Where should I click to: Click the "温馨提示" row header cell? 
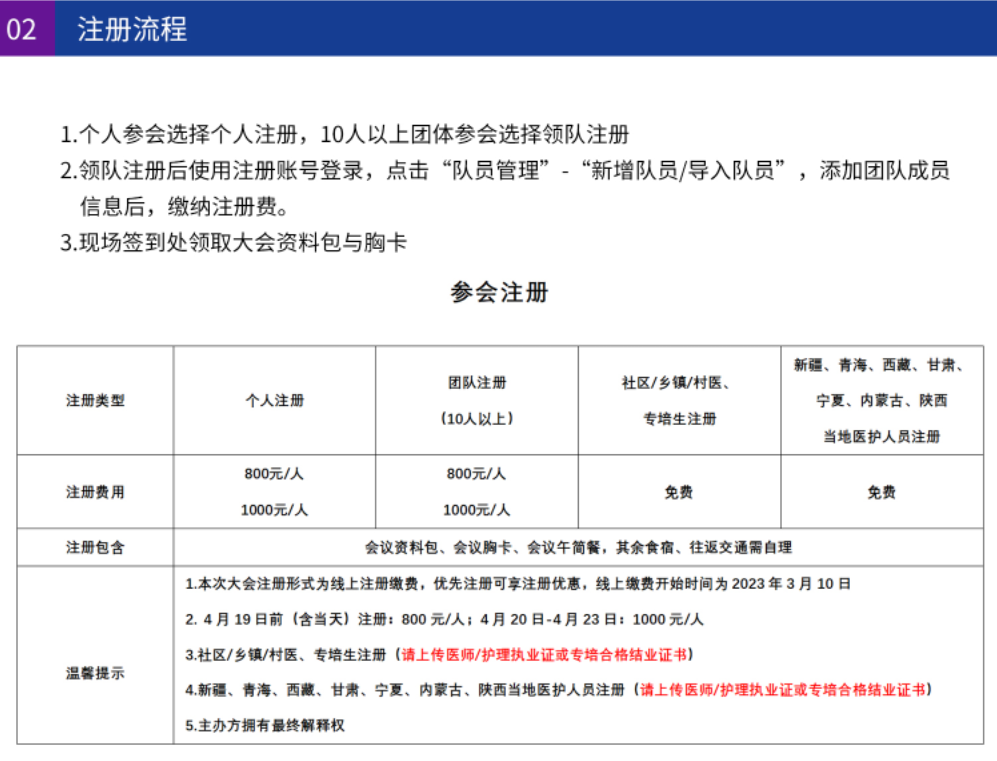pos(95,673)
